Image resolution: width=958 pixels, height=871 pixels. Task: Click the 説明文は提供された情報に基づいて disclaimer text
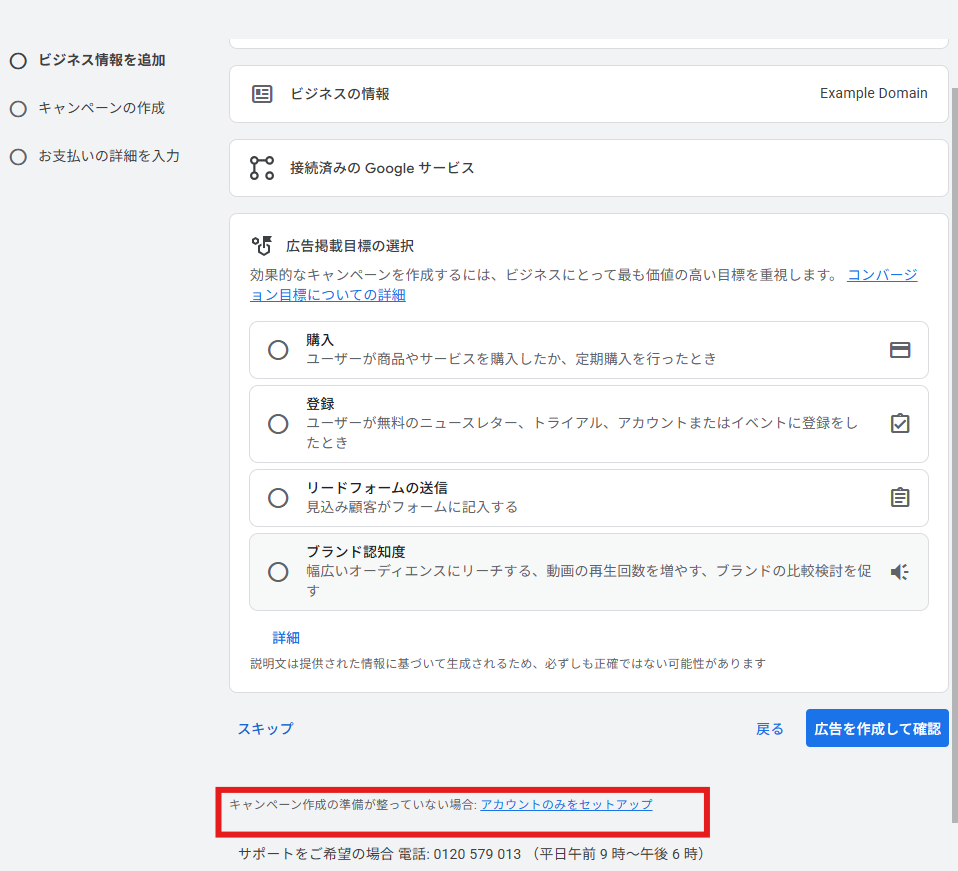pos(508,663)
